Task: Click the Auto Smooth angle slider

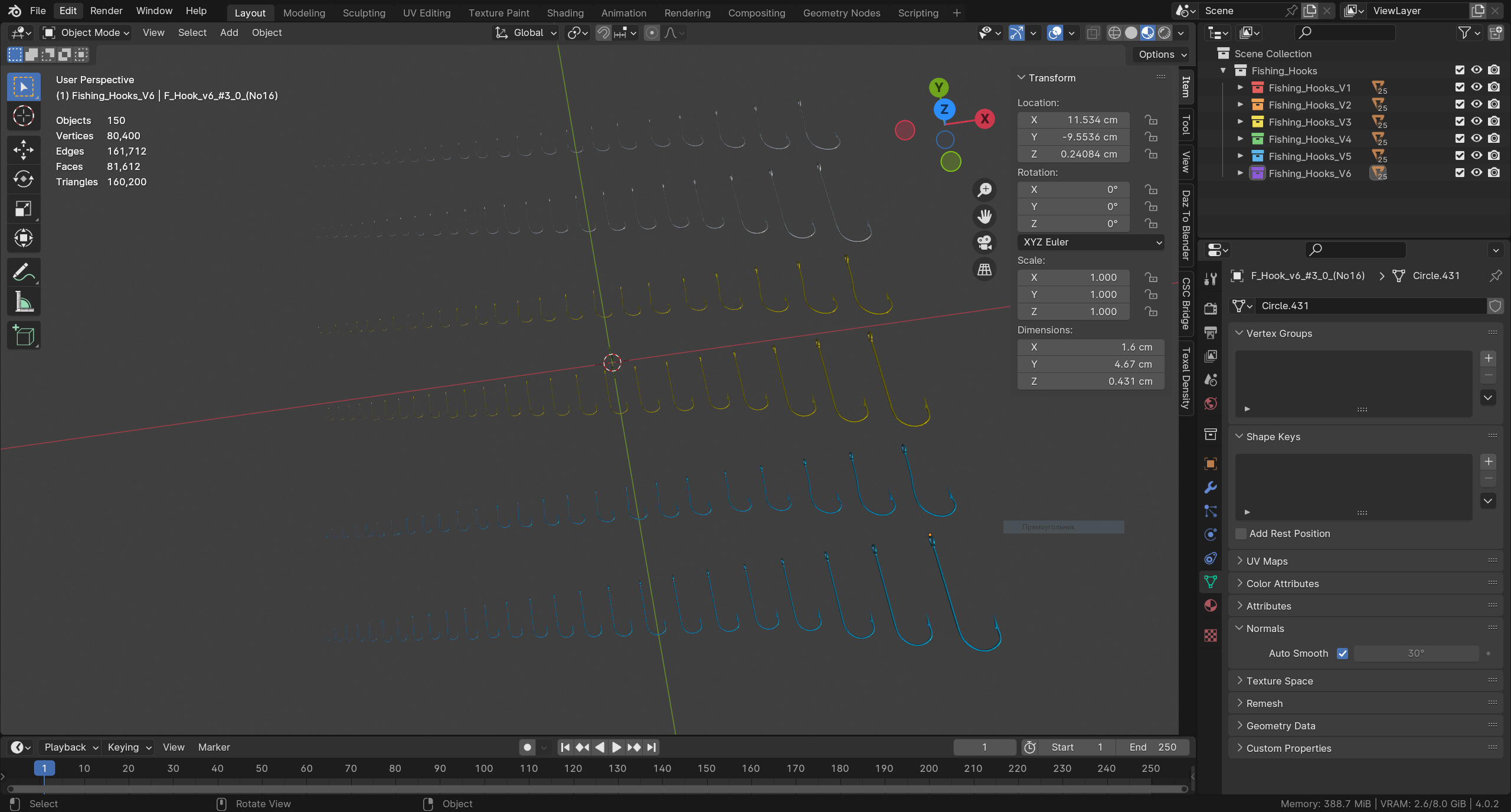Action: tap(1415, 653)
